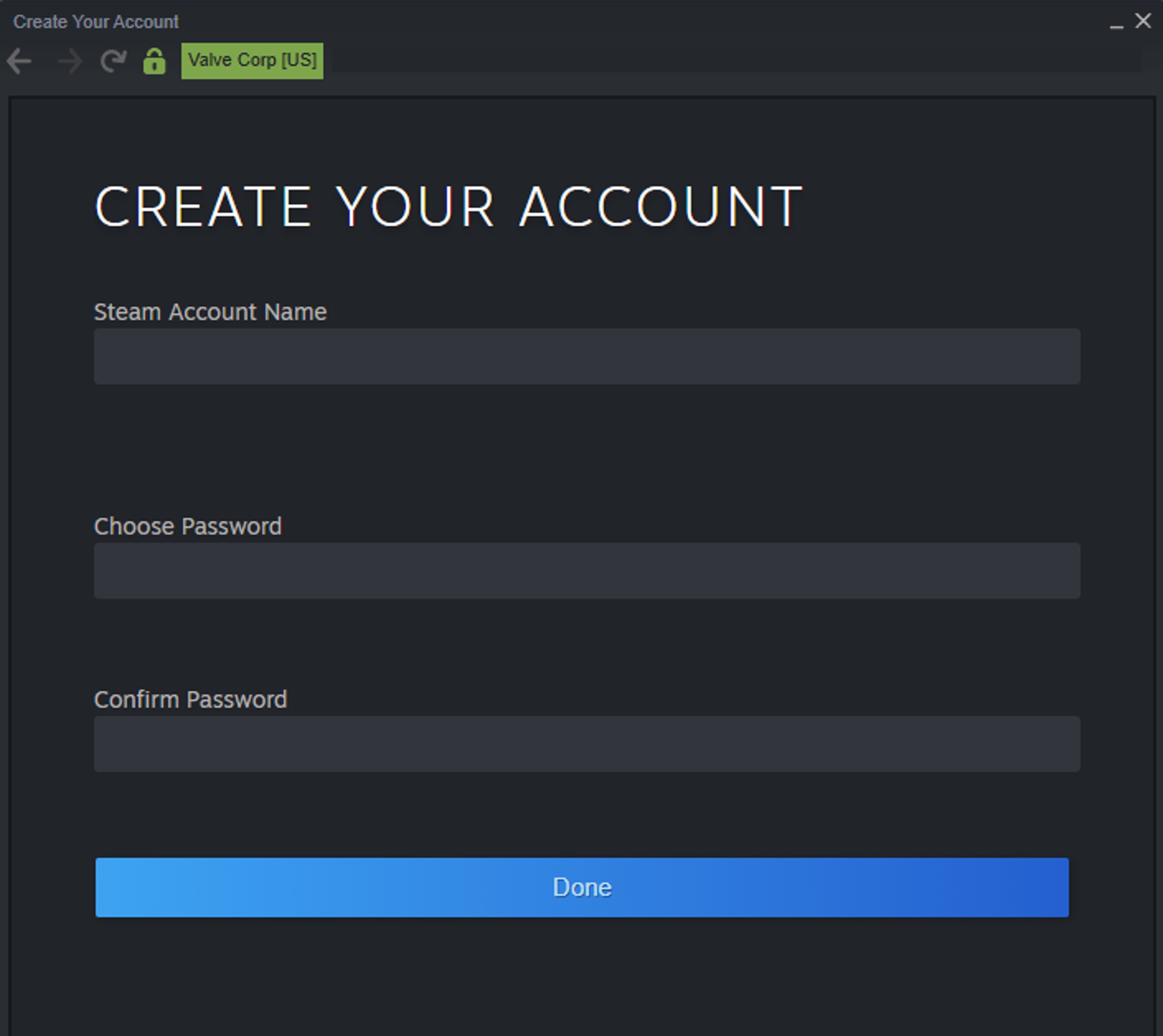
Task: Click the Choose Password entry box
Action: click(586, 572)
